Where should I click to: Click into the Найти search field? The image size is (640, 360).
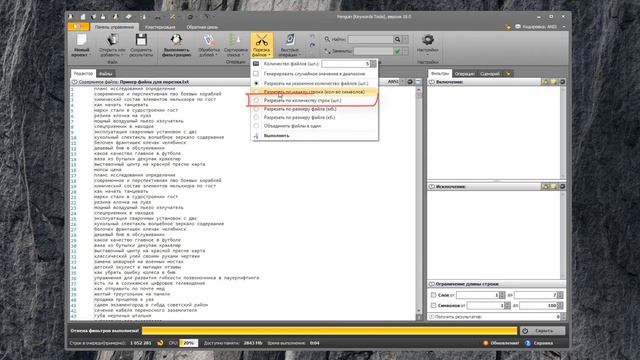click(371, 39)
